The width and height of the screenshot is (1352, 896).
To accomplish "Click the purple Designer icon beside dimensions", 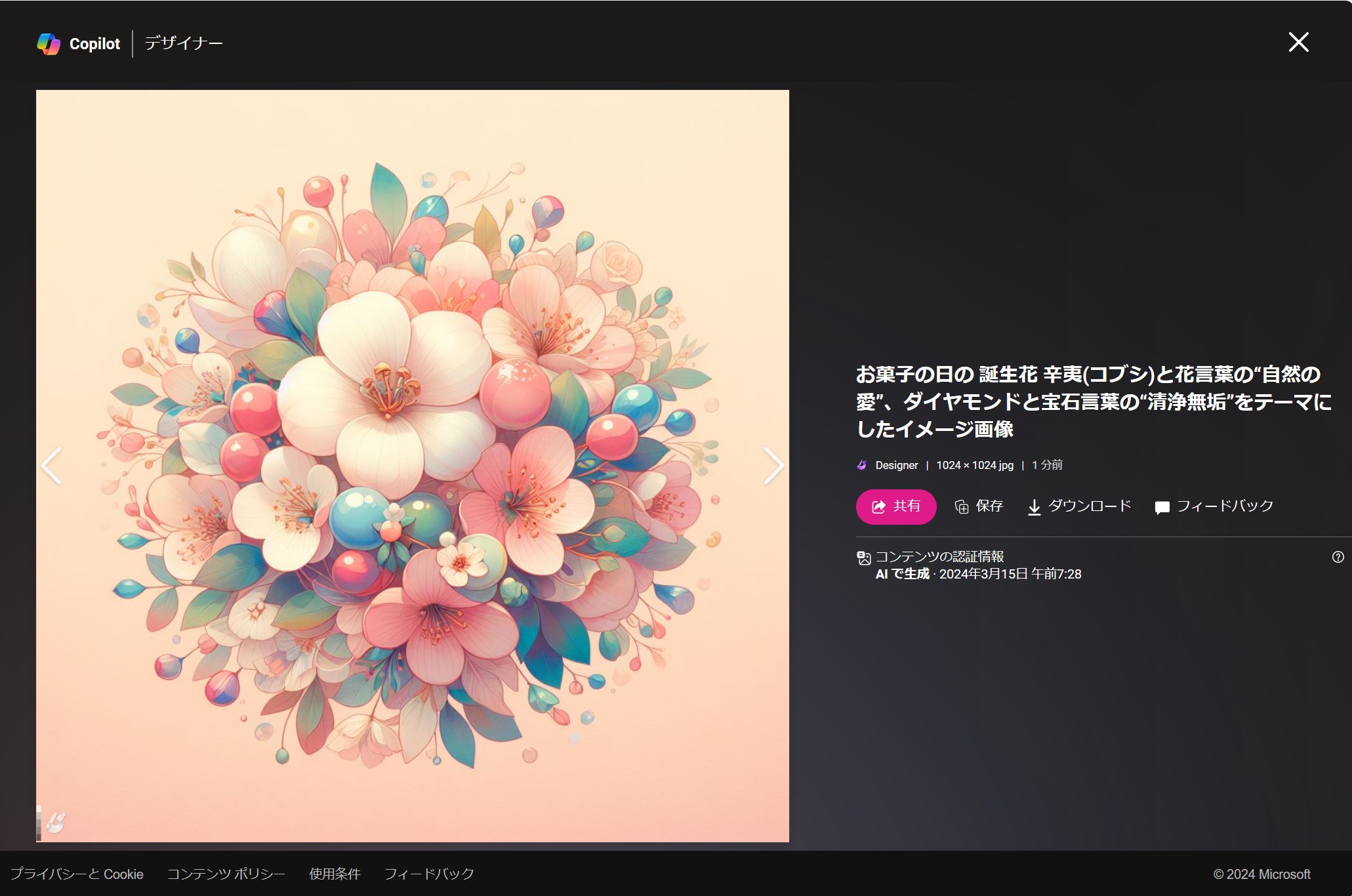I will pyautogui.click(x=862, y=465).
